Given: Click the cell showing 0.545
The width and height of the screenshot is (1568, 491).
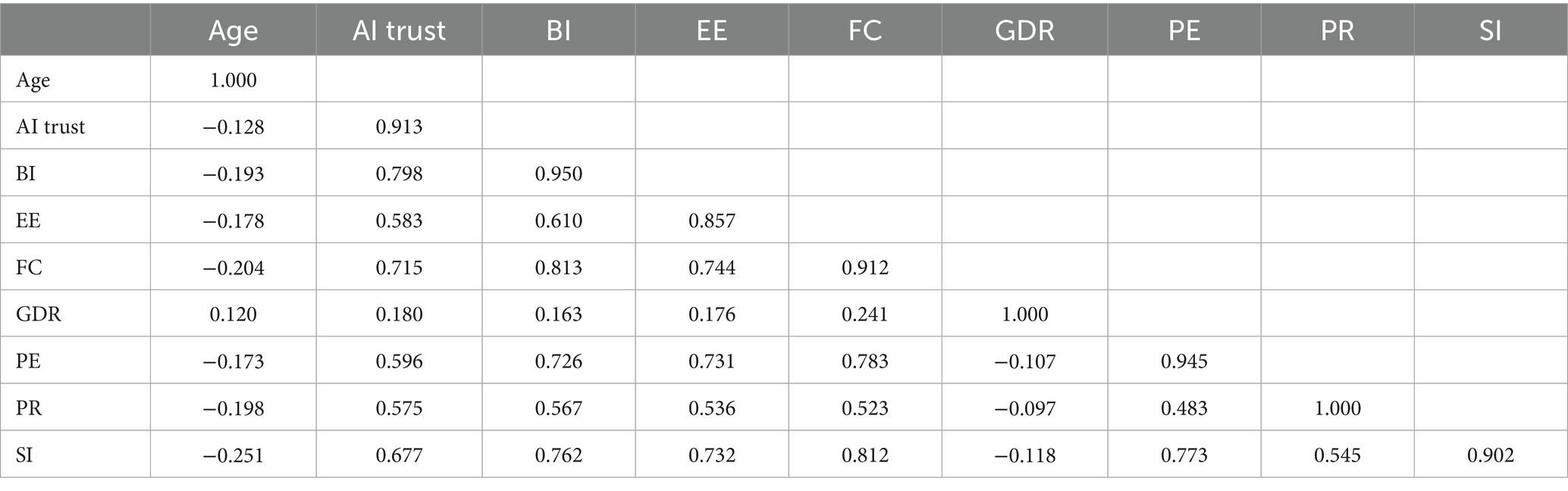Looking at the screenshot, I should pos(1337,455).
